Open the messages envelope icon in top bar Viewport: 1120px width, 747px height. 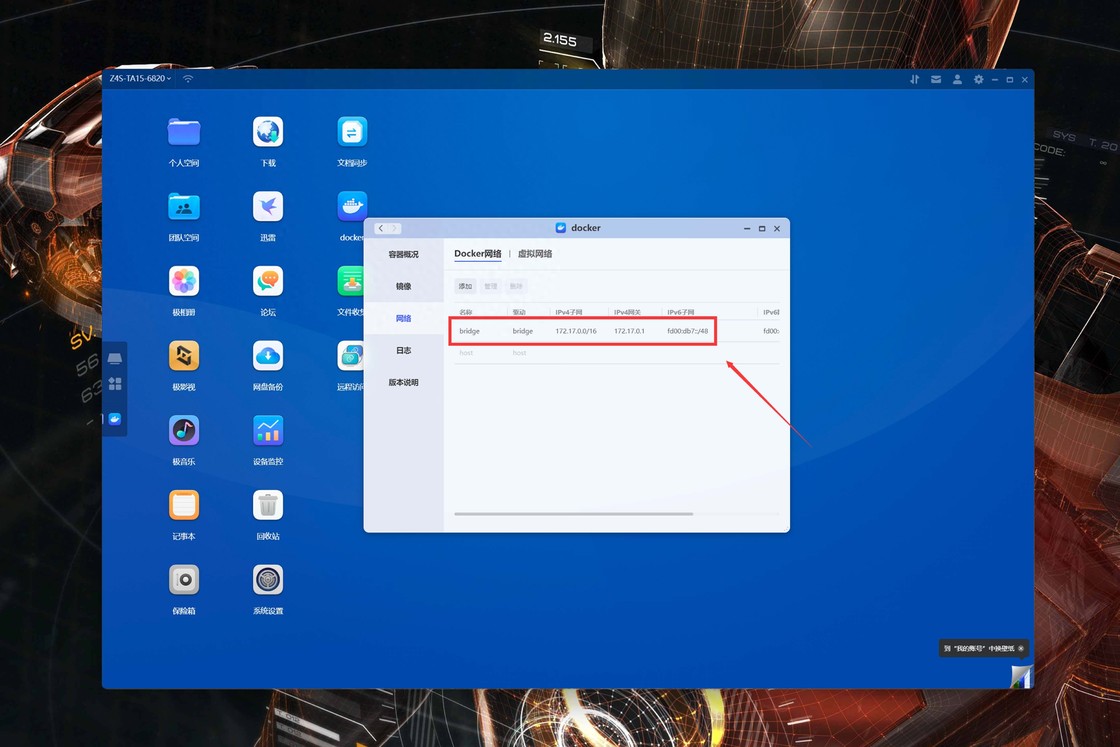coord(936,79)
